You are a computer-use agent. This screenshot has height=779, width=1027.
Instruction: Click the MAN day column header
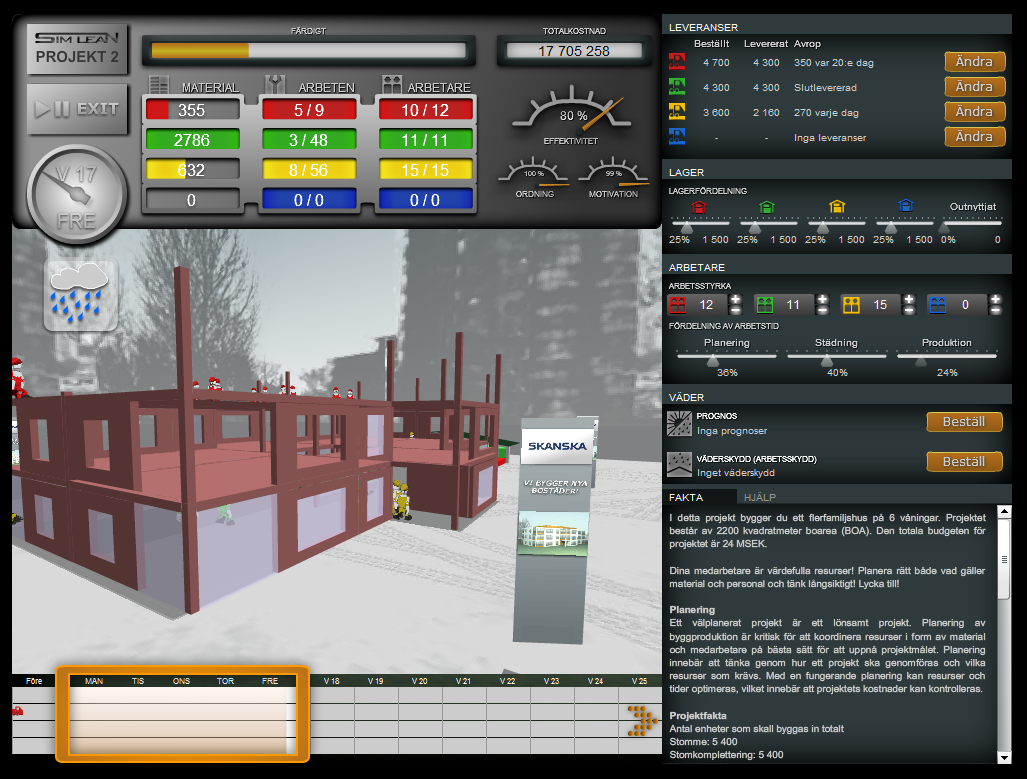tap(94, 681)
